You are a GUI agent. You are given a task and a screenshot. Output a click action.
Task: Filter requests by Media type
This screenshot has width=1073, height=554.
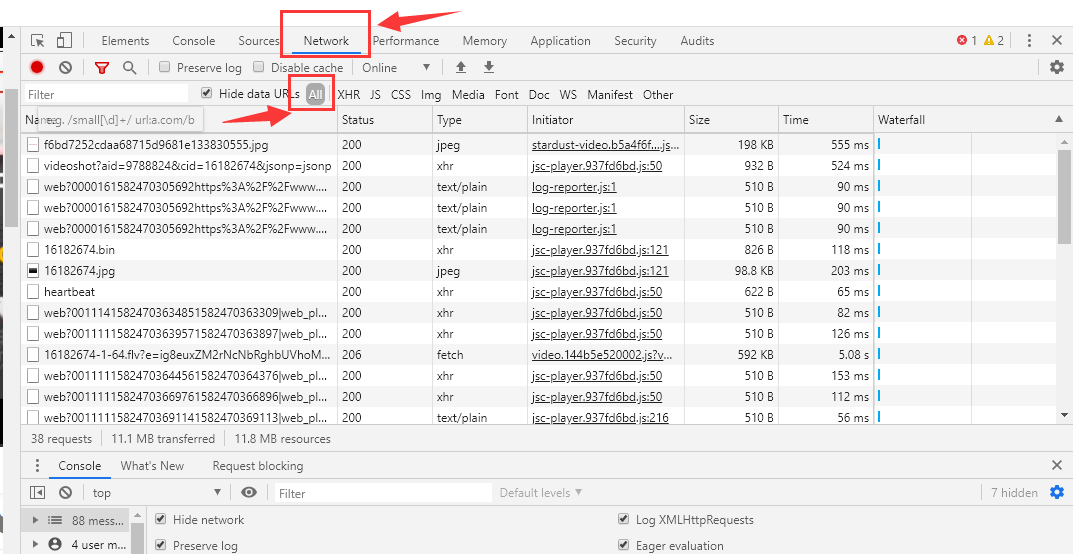pyautogui.click(x=468, y=94)
